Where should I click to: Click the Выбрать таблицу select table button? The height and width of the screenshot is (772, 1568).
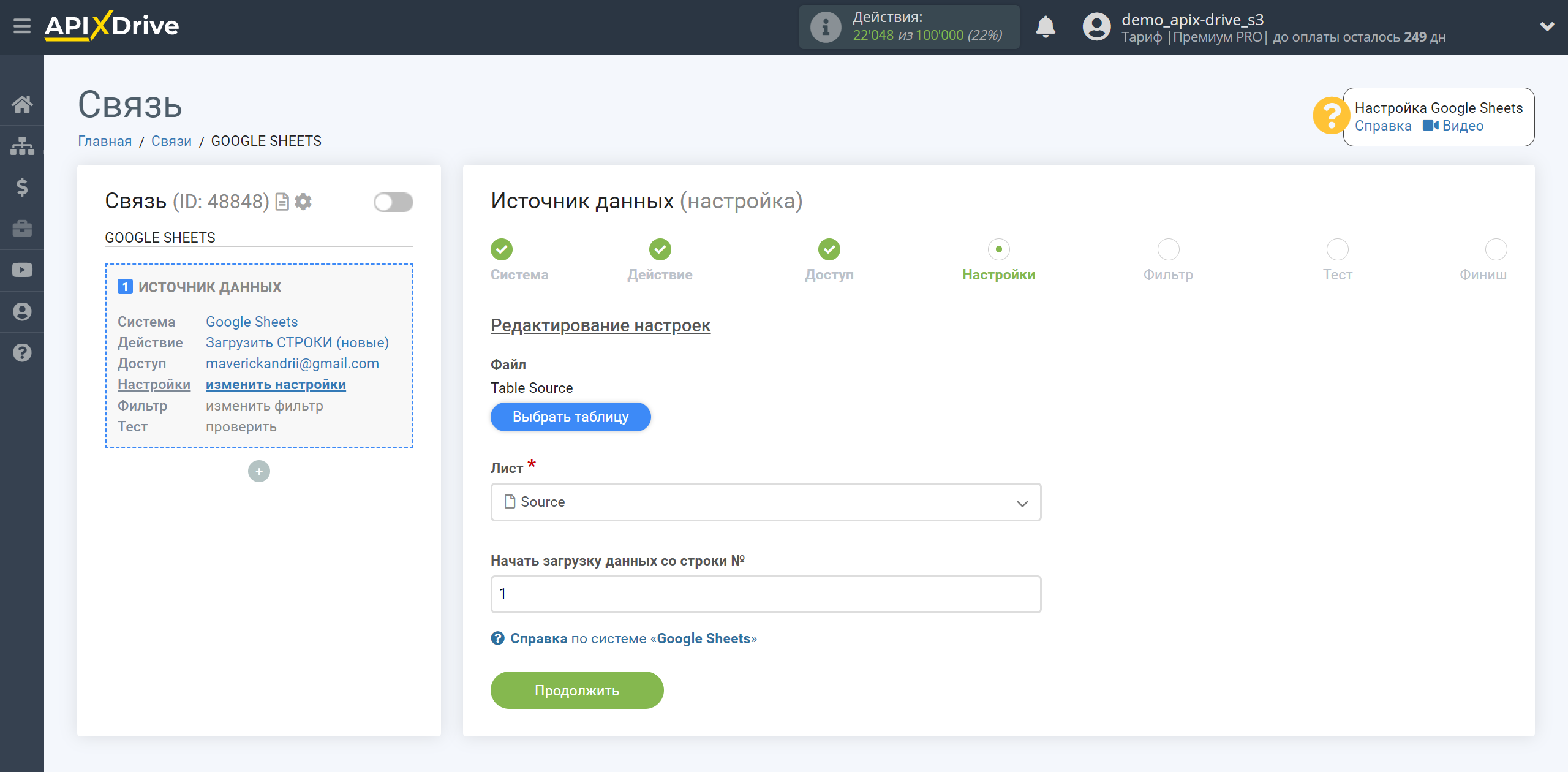pos(570,416)
